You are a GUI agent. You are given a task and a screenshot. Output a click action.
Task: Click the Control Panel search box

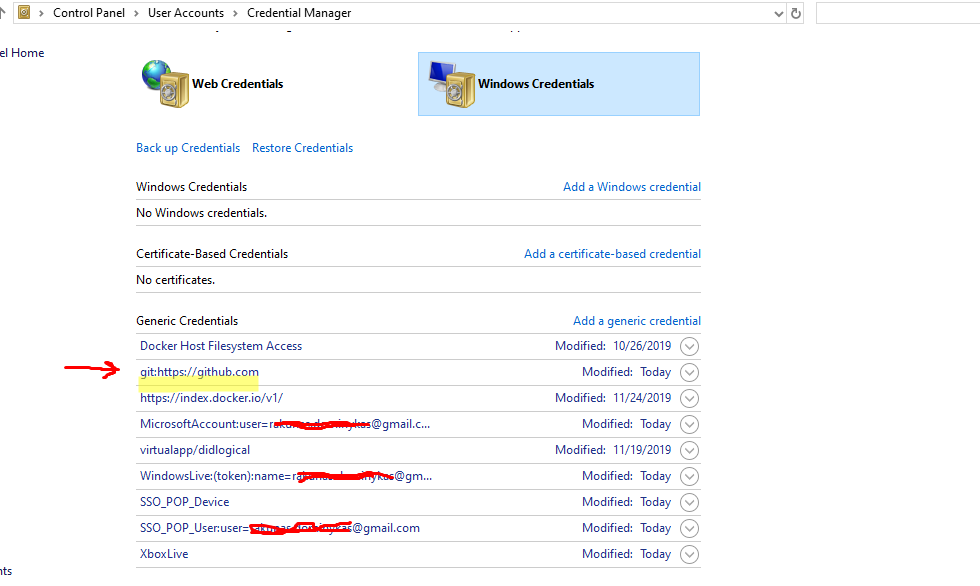[x=898, y=13]
